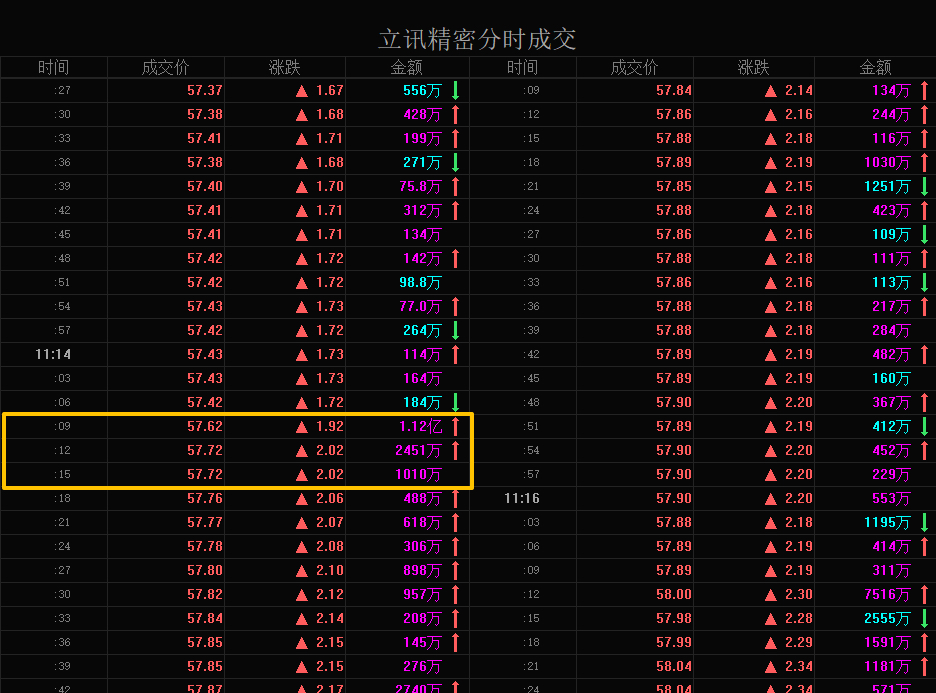Click the red triangle before 1.67
The width and height of the screenshot is (936, 693).
tap(302, 91)
